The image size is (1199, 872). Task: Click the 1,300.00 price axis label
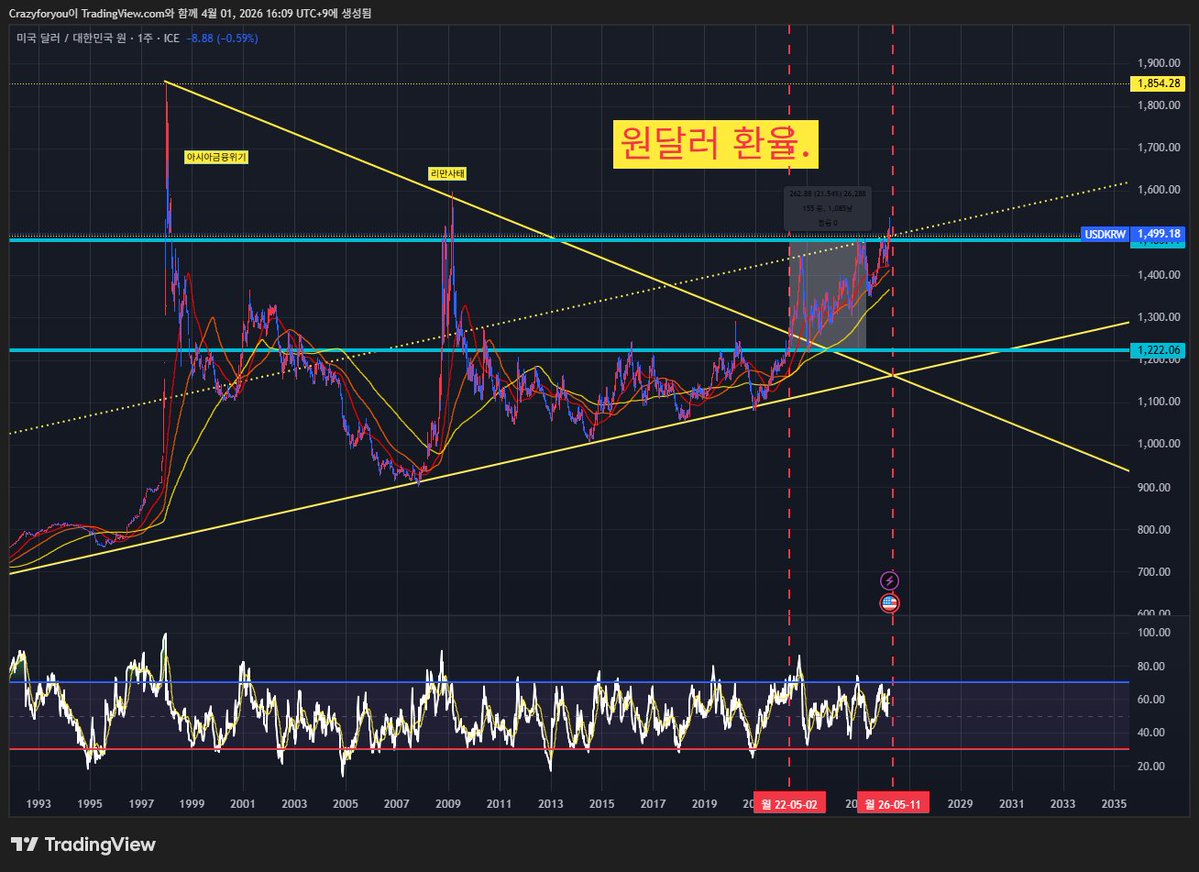1158,317
